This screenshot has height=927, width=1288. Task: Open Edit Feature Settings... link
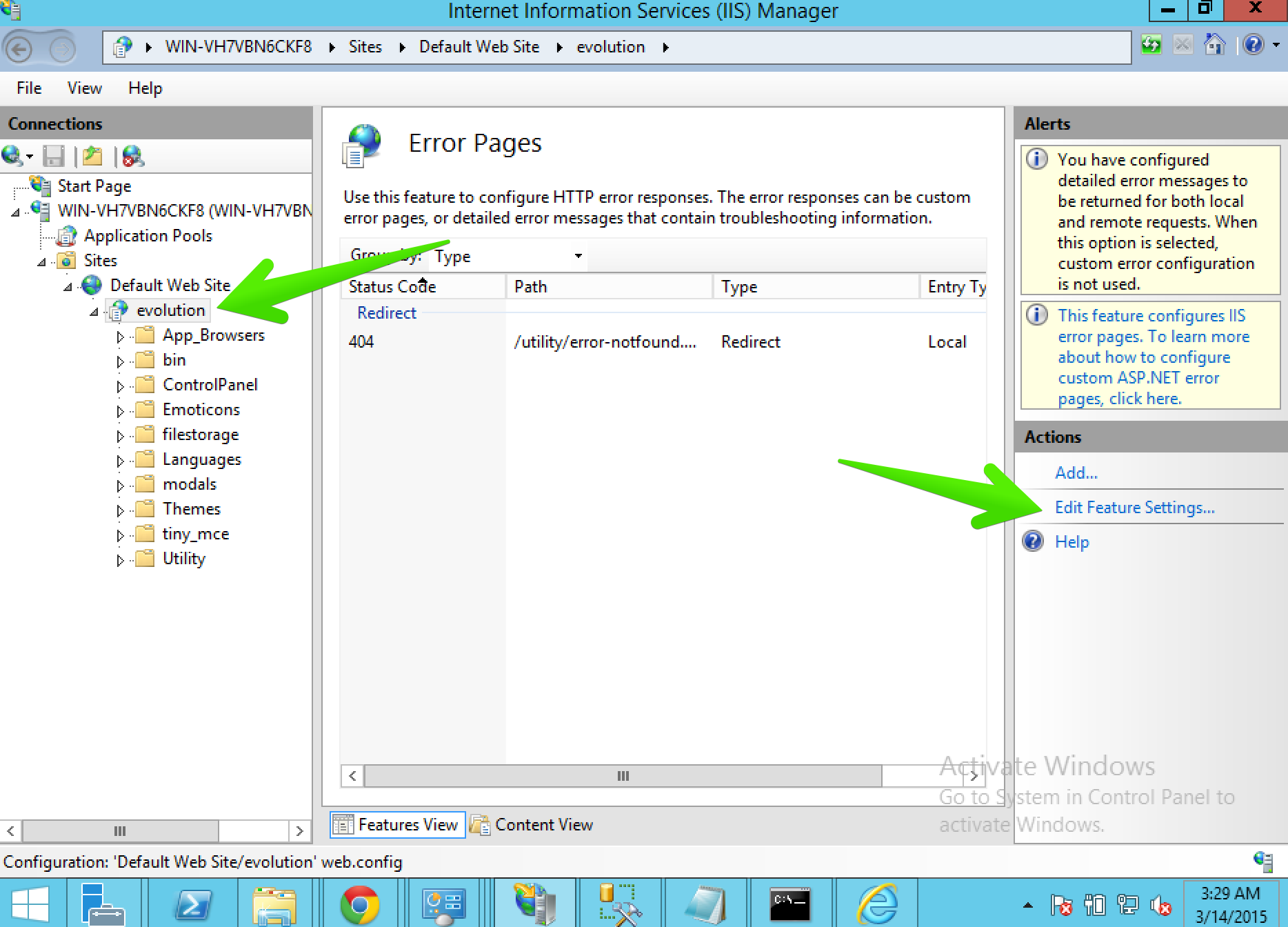pos(1134,507)
